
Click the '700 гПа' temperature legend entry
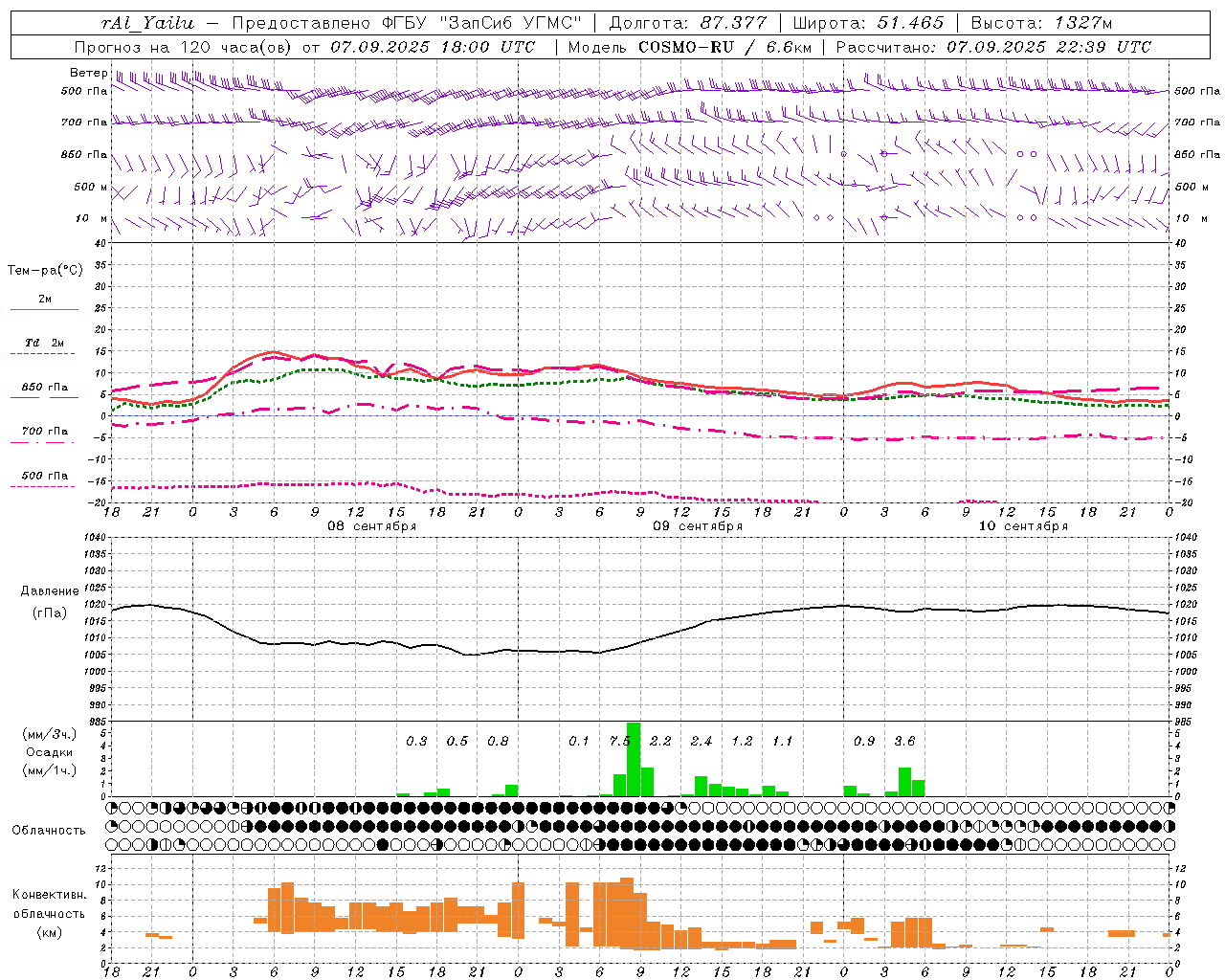tap(45, 431)
